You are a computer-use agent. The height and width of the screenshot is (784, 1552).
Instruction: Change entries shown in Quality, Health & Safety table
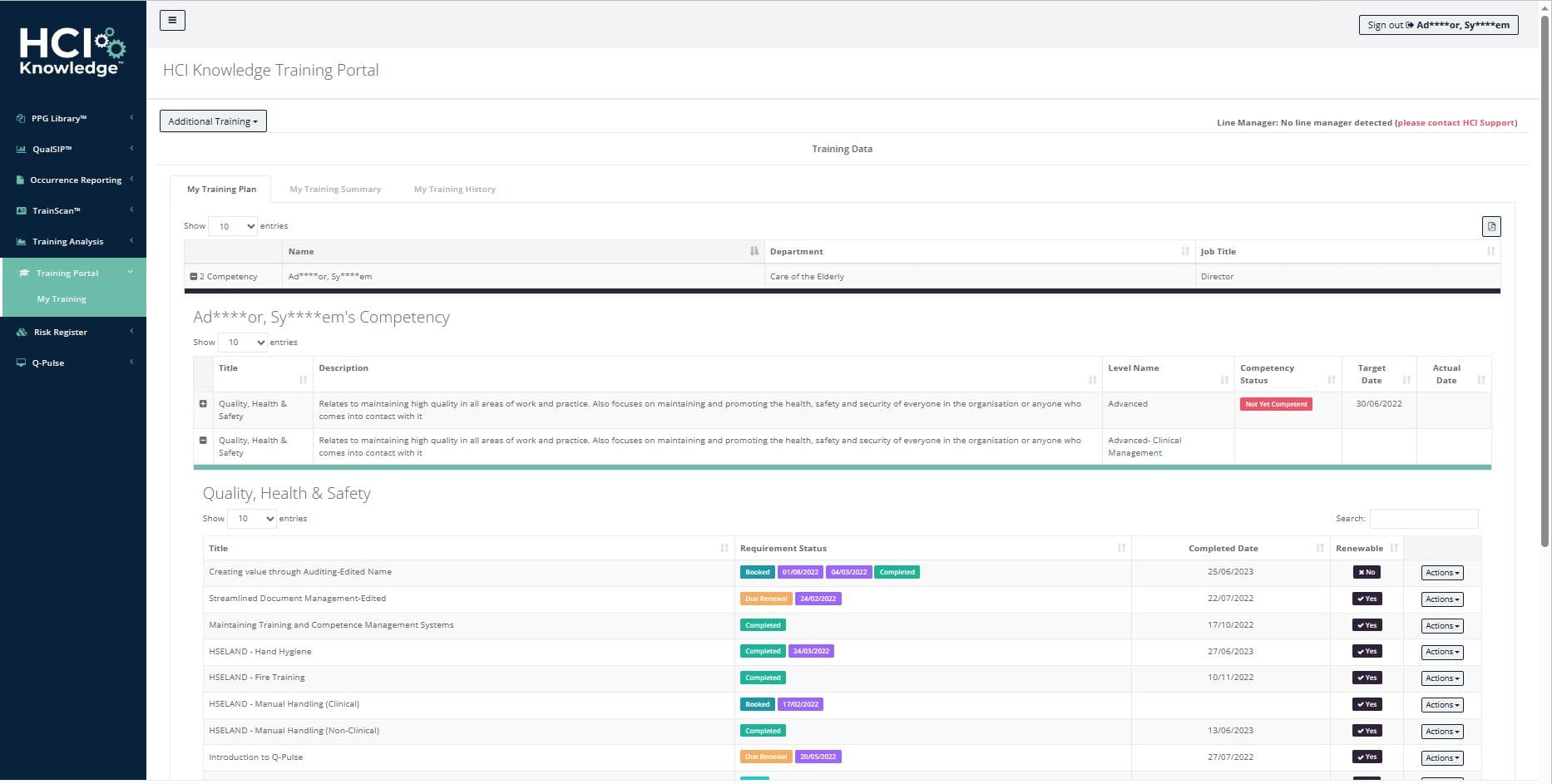click(252, 518)
